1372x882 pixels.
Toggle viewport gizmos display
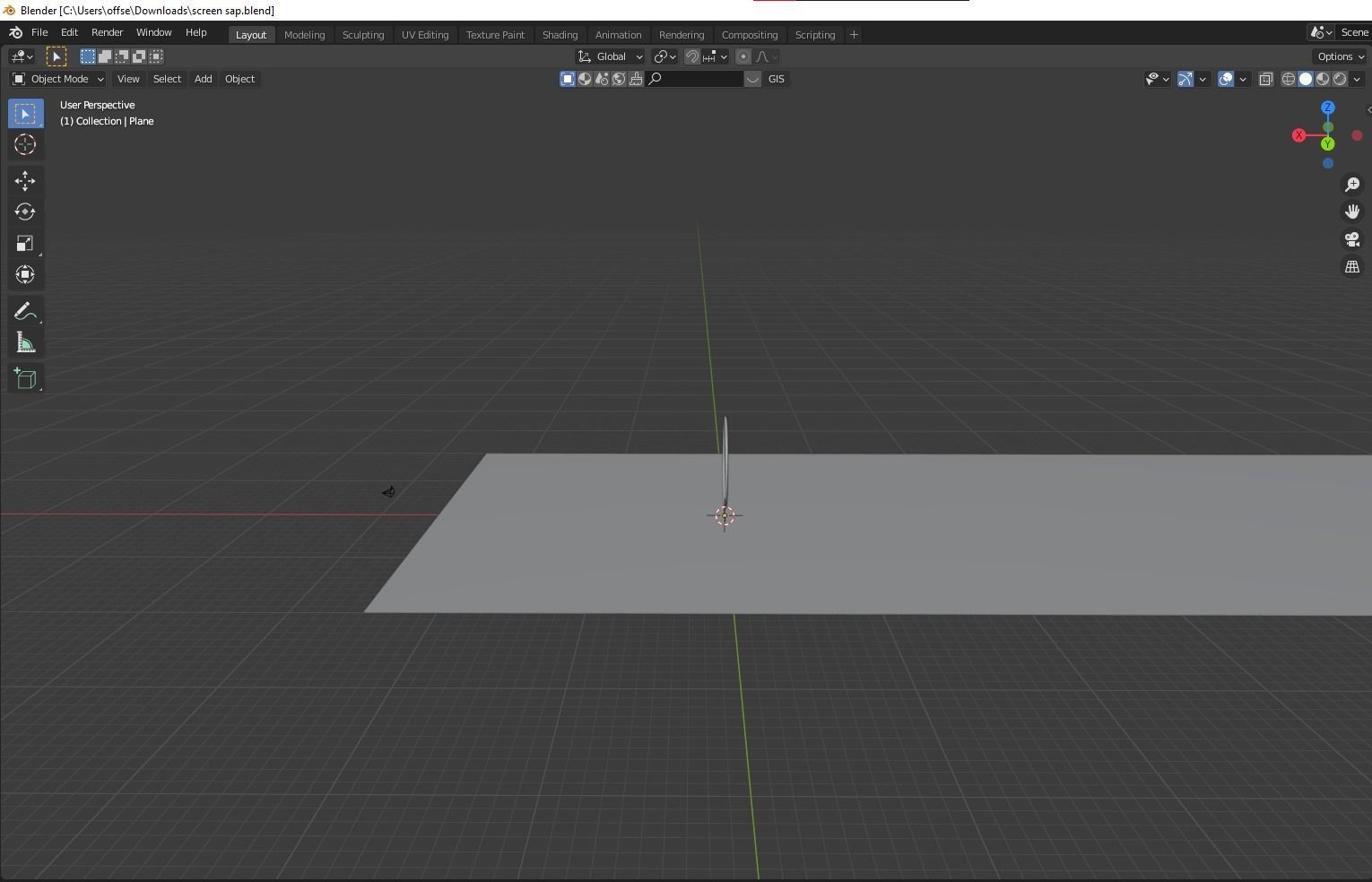pos(1185,79)
